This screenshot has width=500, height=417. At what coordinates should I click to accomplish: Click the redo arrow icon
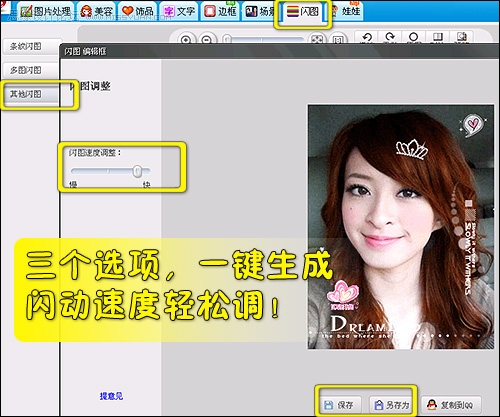click(x=390, y=37)
